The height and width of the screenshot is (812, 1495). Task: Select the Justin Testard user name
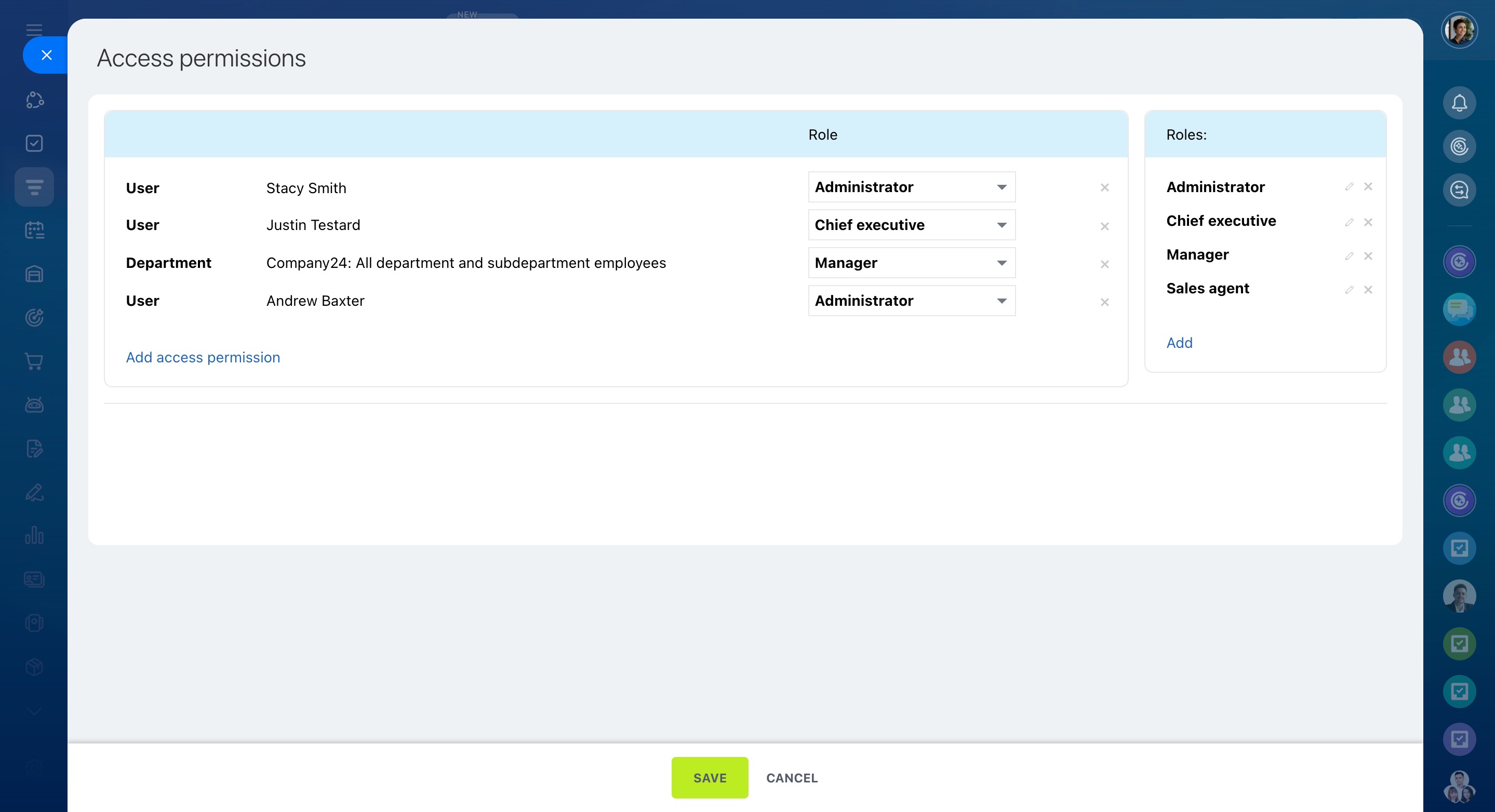[313, 225]
